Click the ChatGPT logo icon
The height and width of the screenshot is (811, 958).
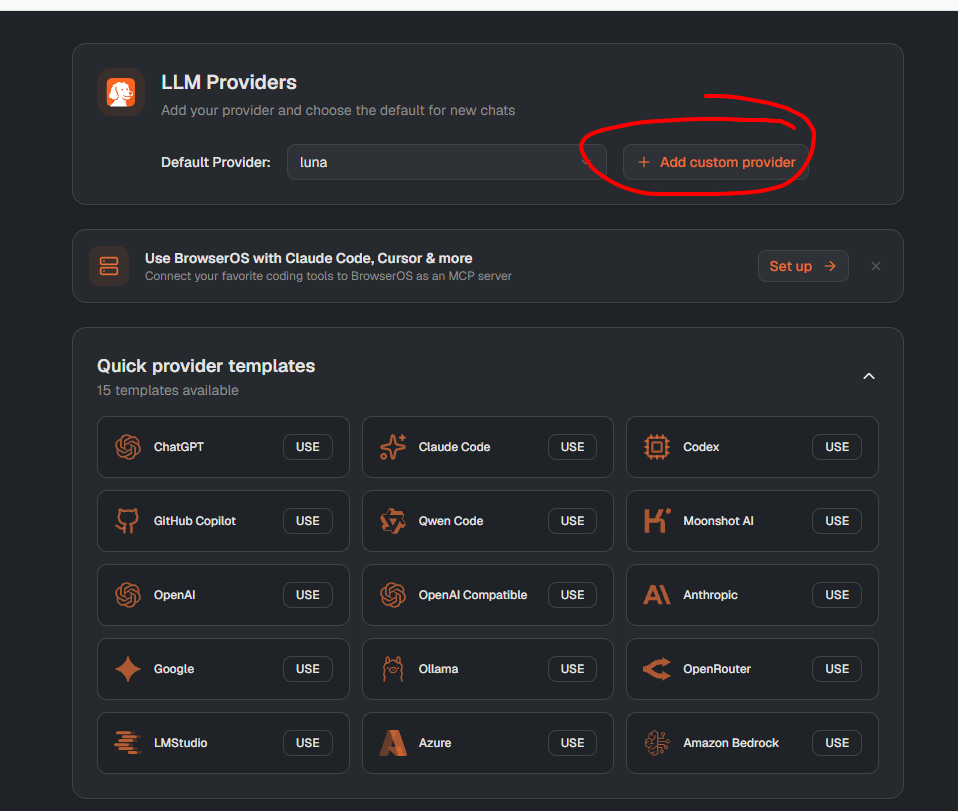coord(128,447)
